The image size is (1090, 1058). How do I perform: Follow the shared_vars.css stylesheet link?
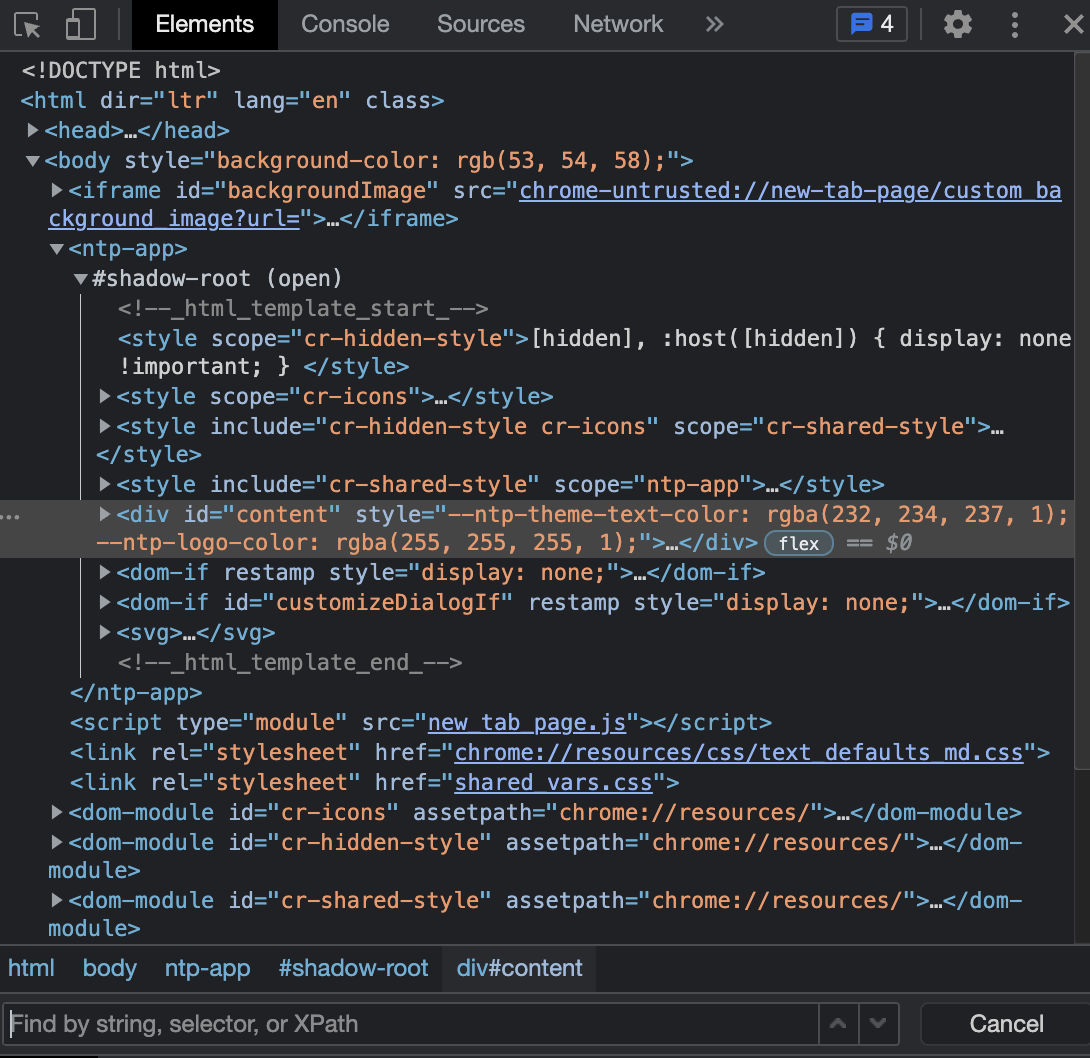[554, 782]
